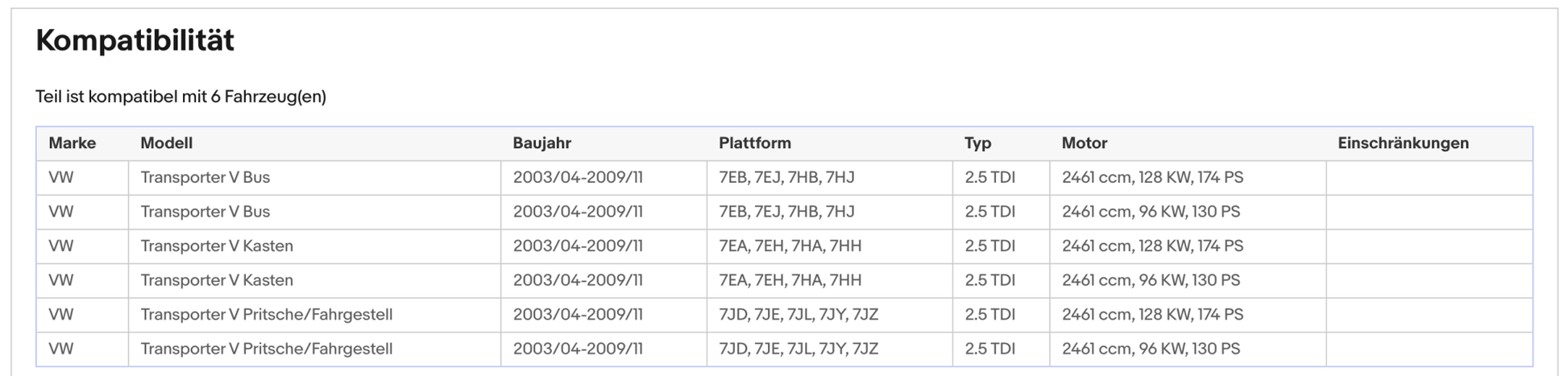Click the "Teil ist kompatibel mit 6 Fahrzeug(en)" text
Image resolution: width=1568 pixels, height=376 pixels.
tap(180, 97)
